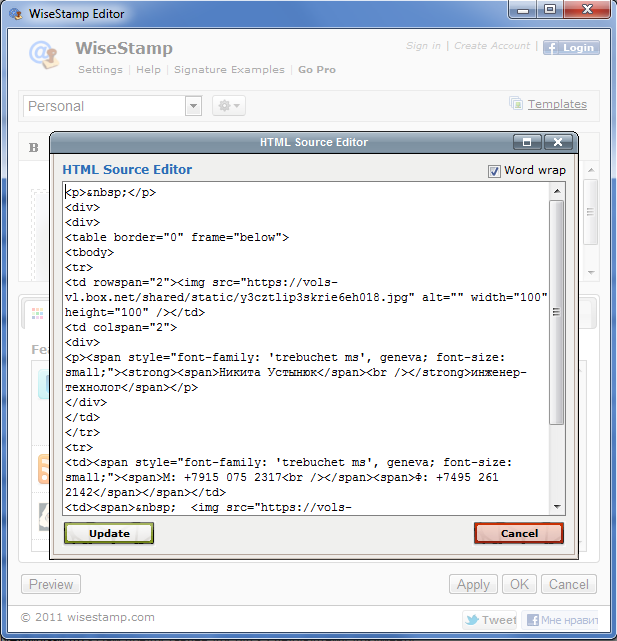Image resolution: width=617 pixels, height=641 pixels.
Task: Click the <tbody> line in source
Action: pyautogui.click(x=89, y=252)
